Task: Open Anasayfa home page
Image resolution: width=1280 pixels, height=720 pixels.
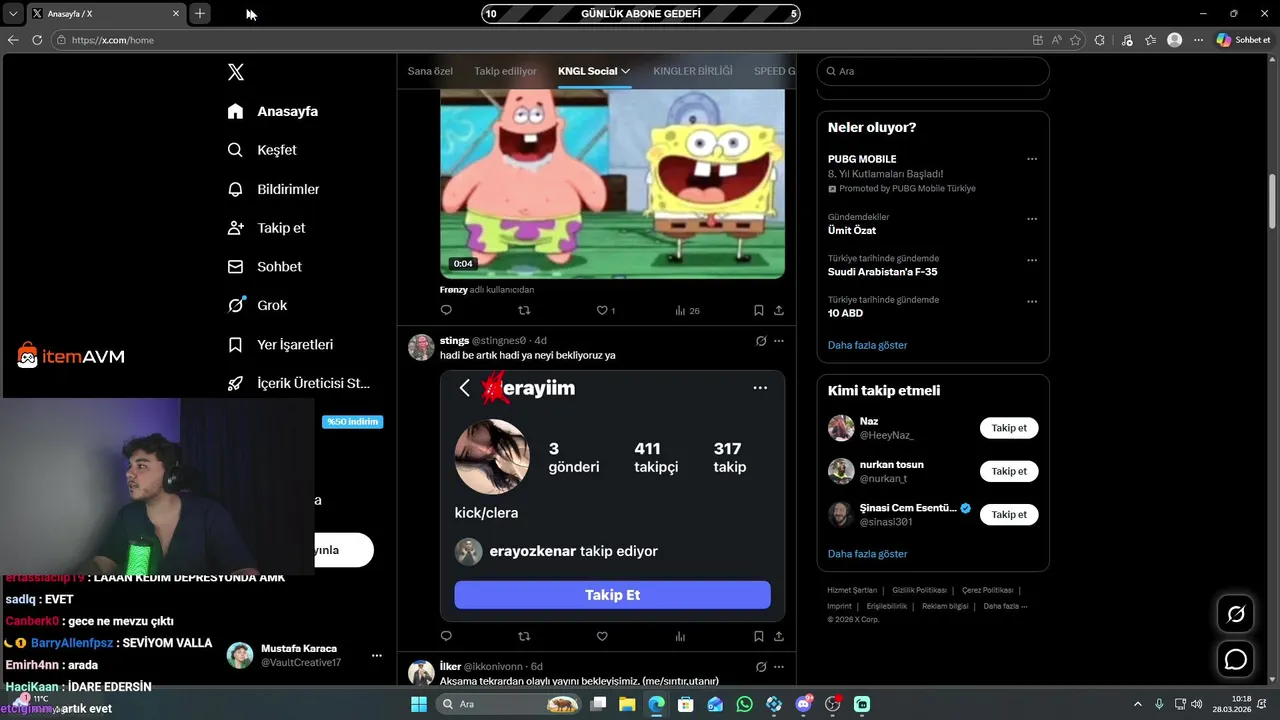Action: pos(273,111)
